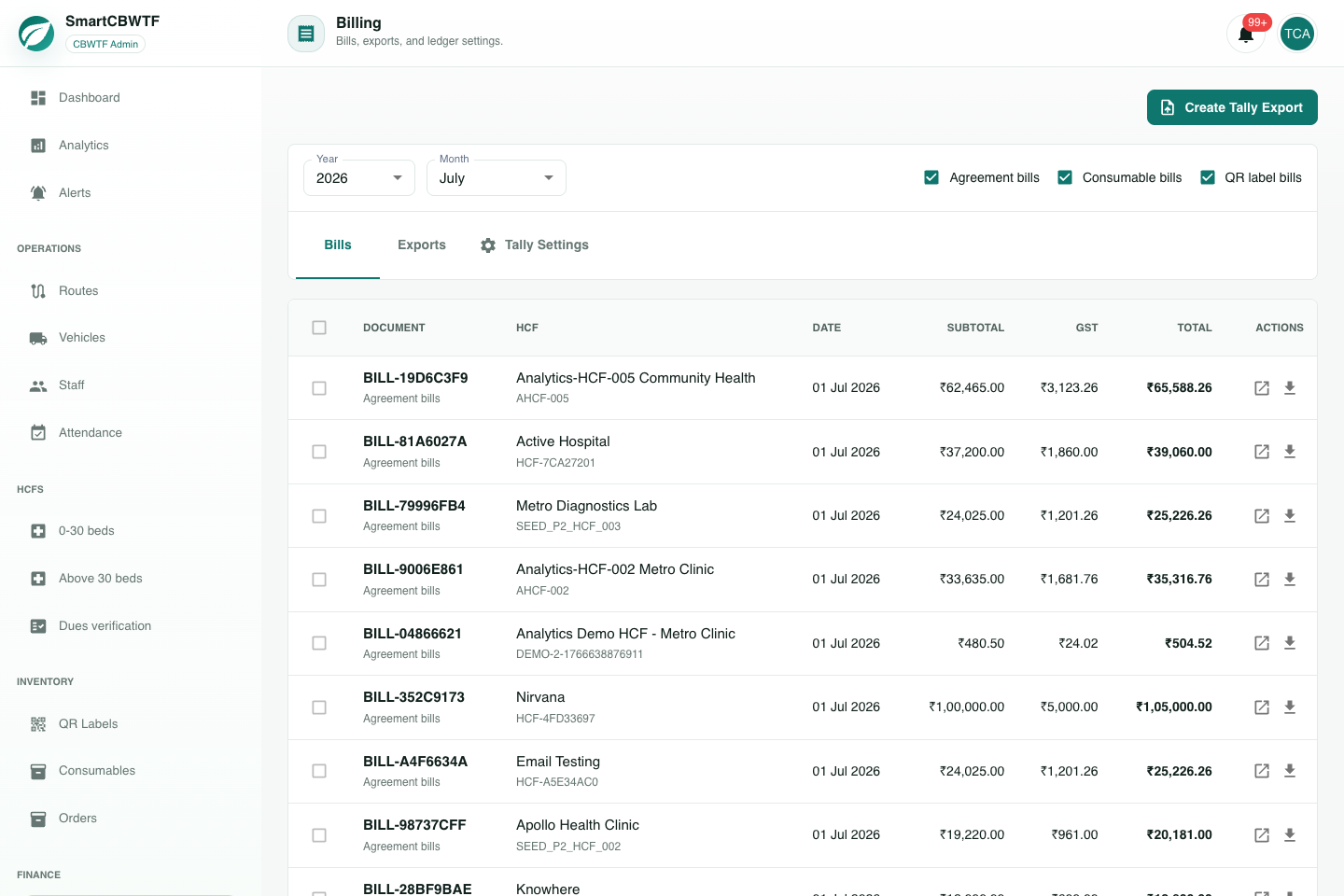Disable the QR label bills filter
This screenshot has height=896, width=1344.
point(1208,177)
